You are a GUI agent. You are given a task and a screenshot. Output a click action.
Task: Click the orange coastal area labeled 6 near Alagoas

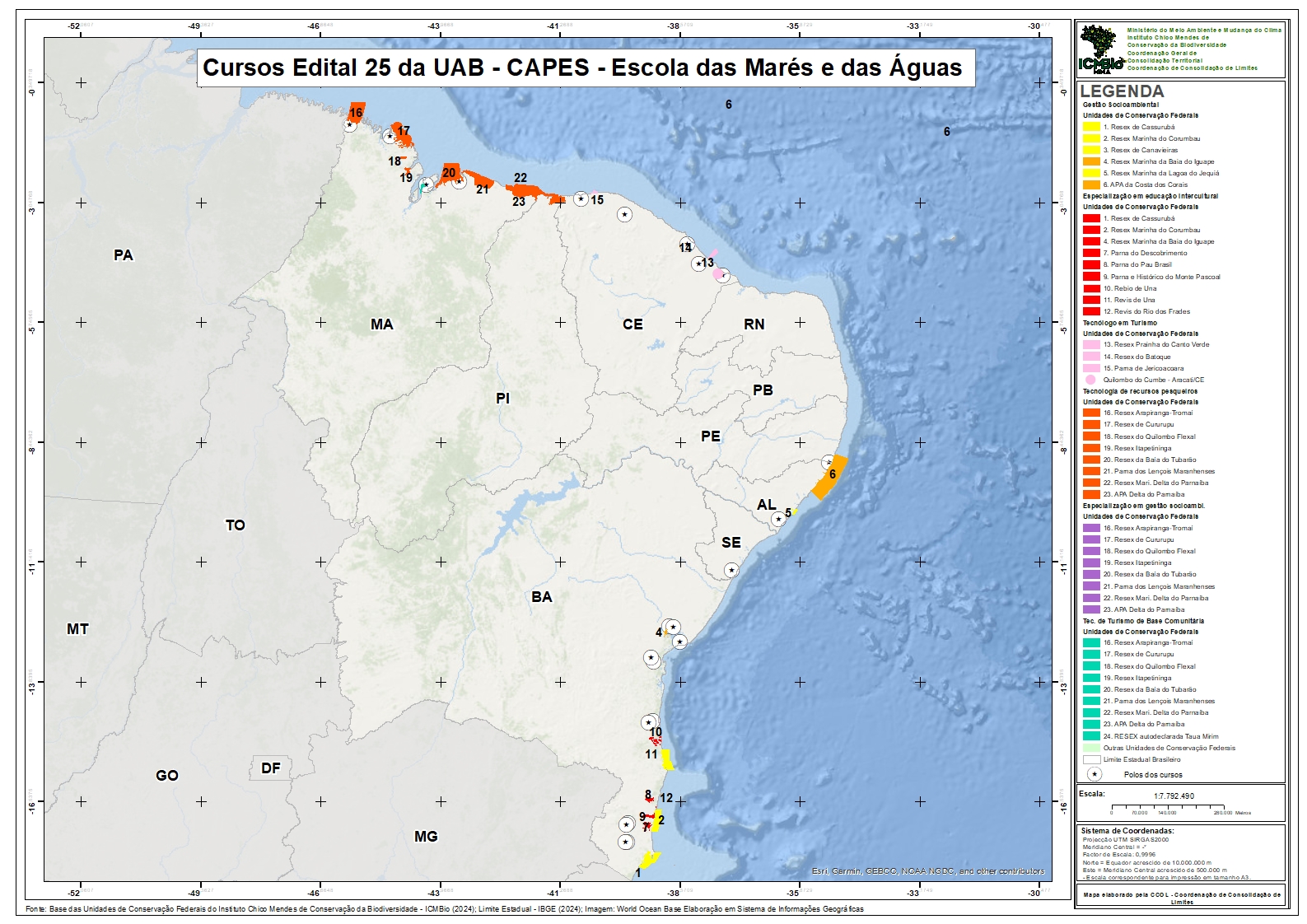829,478
